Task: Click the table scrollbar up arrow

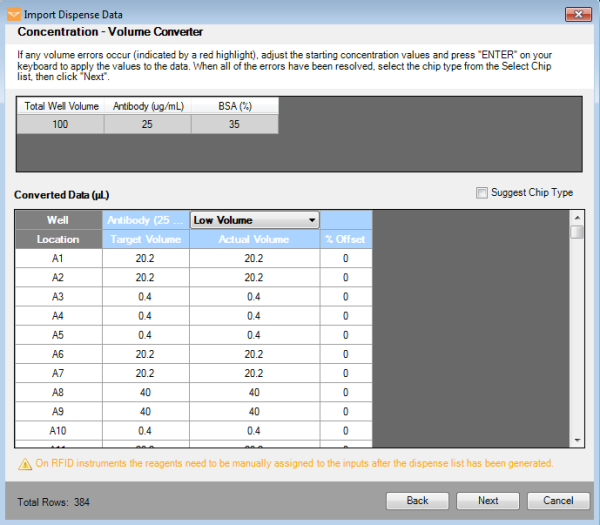Action: click(x=577, y=217)
